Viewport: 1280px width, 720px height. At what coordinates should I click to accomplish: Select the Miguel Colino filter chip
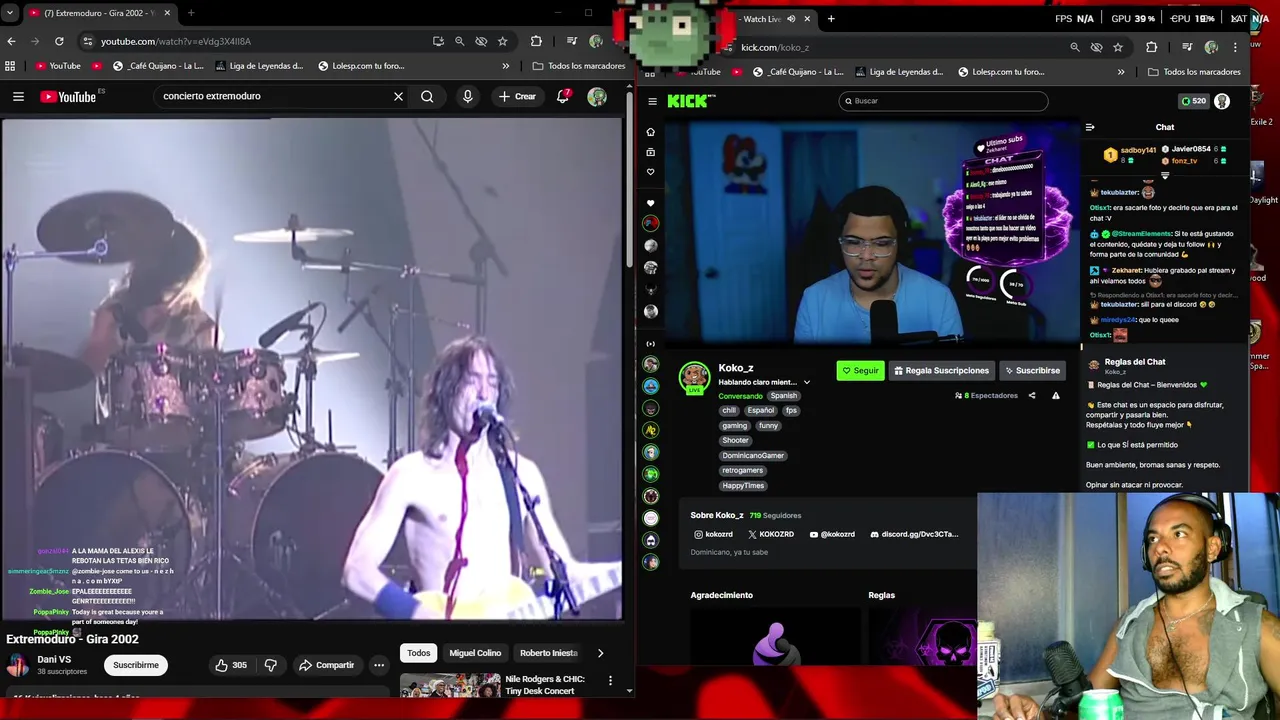(x=475, y=653)
